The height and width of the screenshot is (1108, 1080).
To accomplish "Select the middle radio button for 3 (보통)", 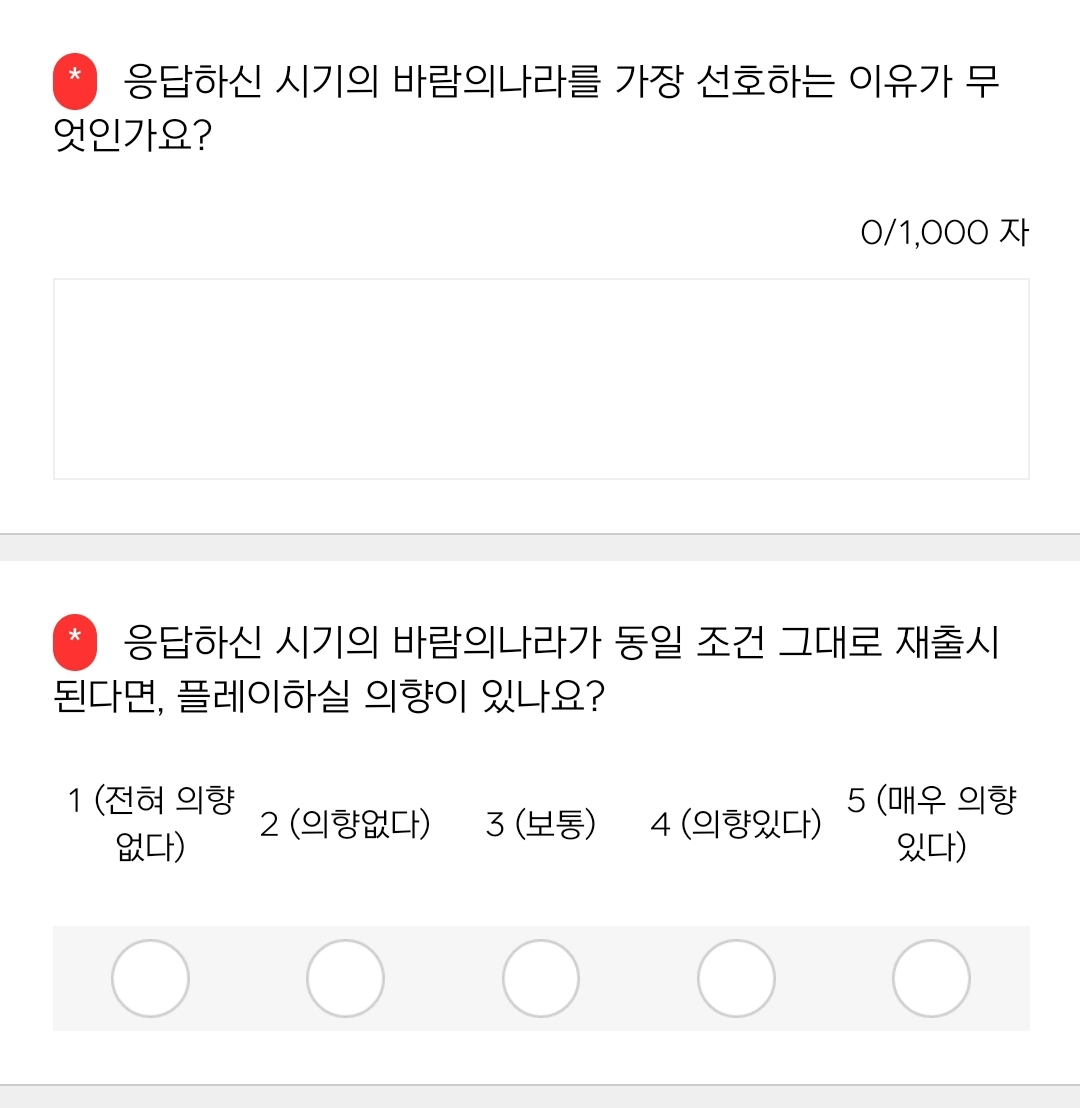I will click(x=540, y=978).
